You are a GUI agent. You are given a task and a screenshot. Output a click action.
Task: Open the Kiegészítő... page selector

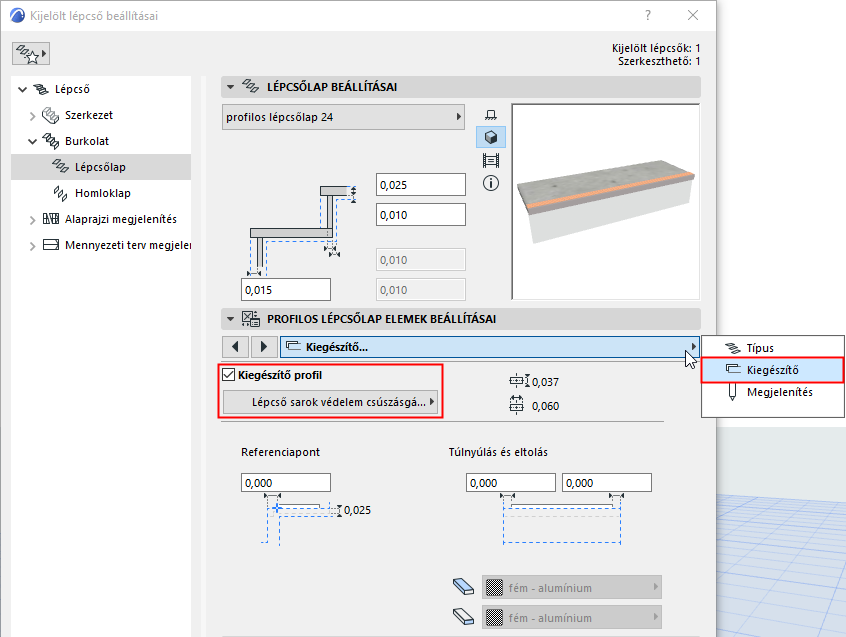click(489, 347)
